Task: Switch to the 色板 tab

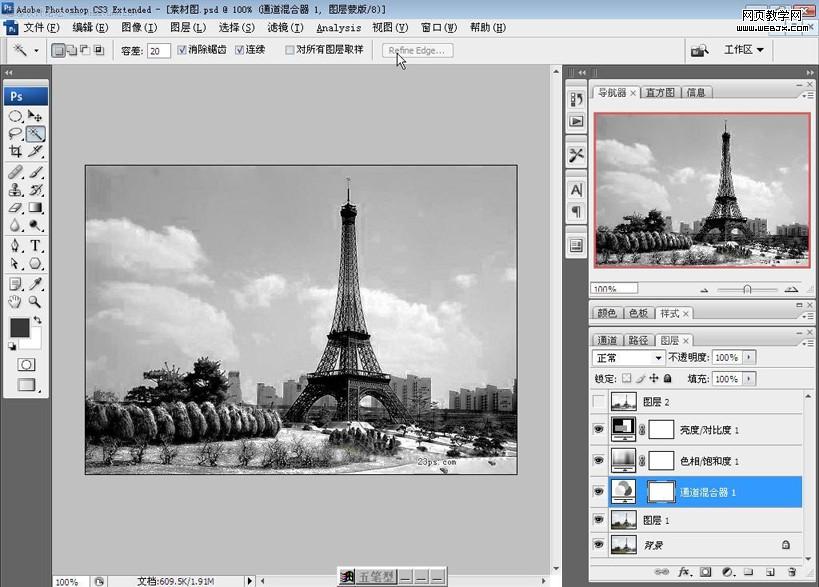Action: (x=638, y=313)
